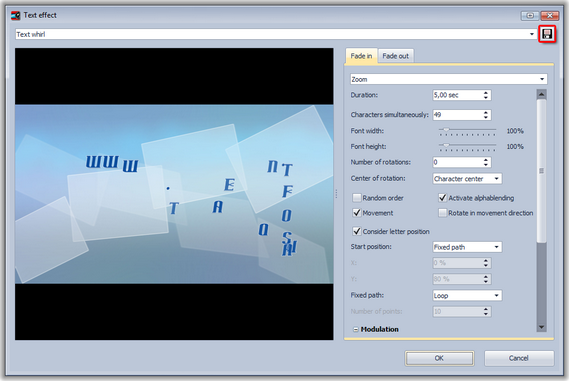This screenshot has height=381, width=569.
Task: Click the scrollbar down arrow
Action: click(x=541, y=327)
